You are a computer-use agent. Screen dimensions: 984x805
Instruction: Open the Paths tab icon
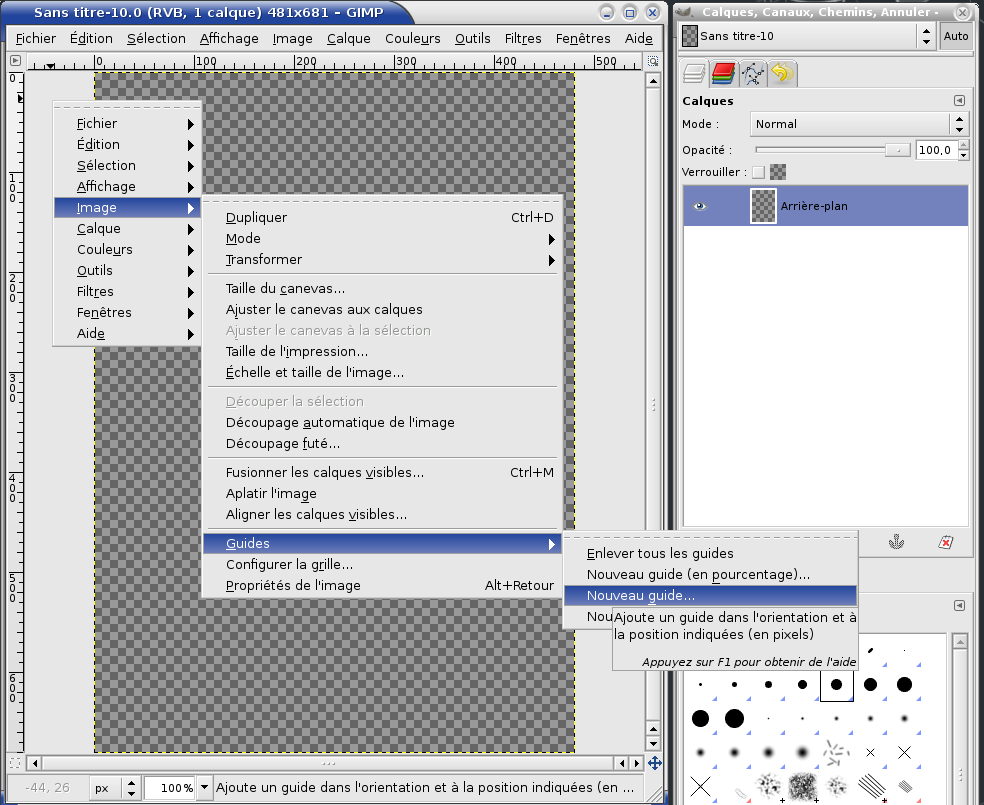tap(753, 74)
